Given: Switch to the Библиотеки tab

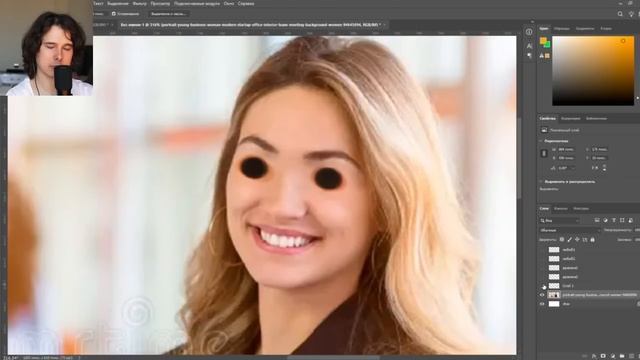Looking at the screenshot, I should 596,118.
